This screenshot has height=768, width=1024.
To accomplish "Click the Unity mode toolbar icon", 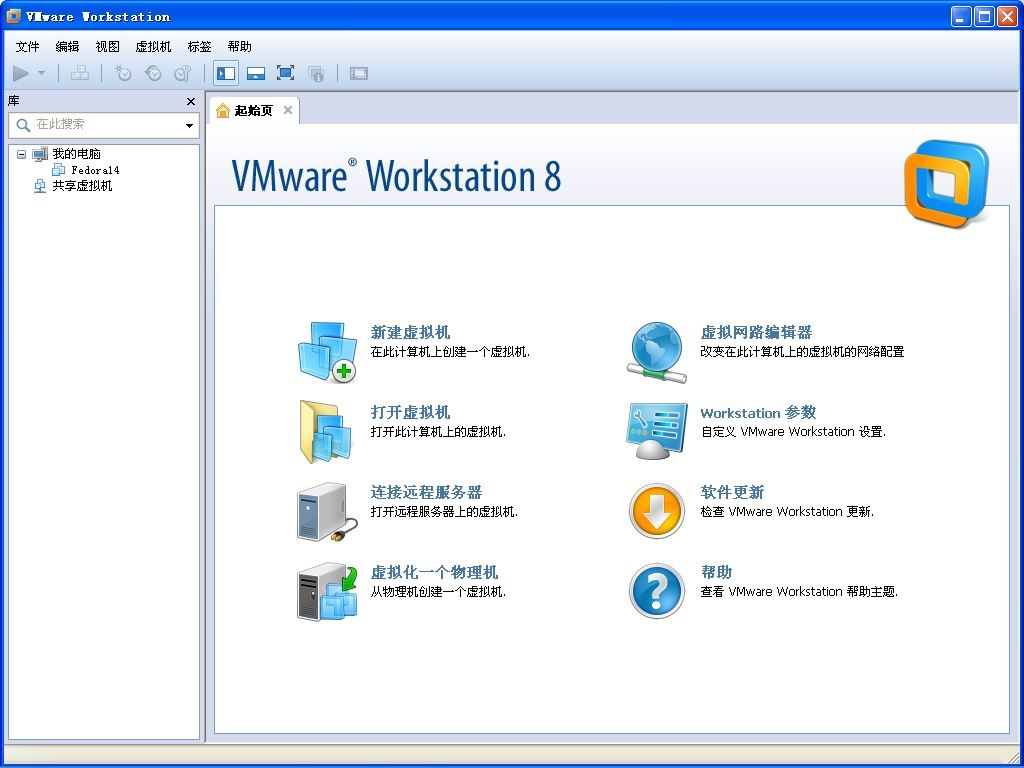I will [x=316, y=73].
